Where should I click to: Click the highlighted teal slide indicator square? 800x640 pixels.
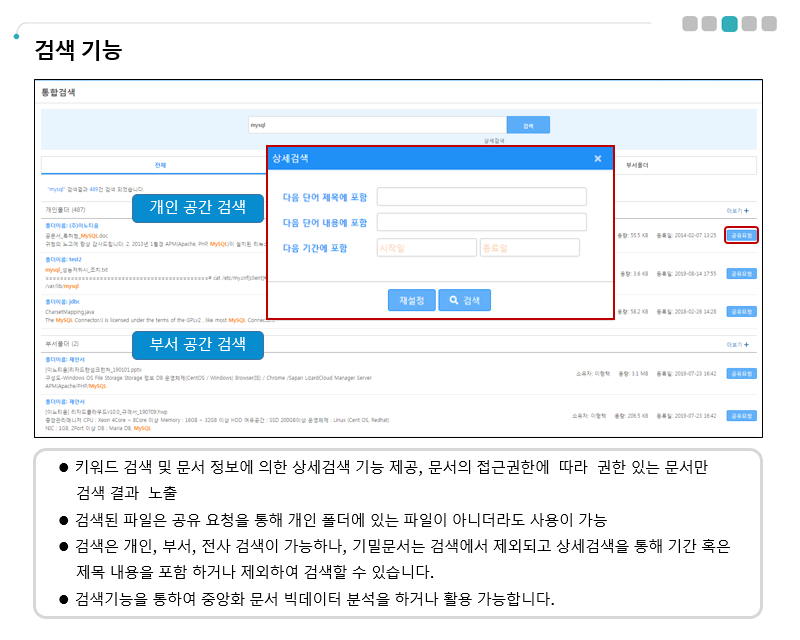point(729,24)
